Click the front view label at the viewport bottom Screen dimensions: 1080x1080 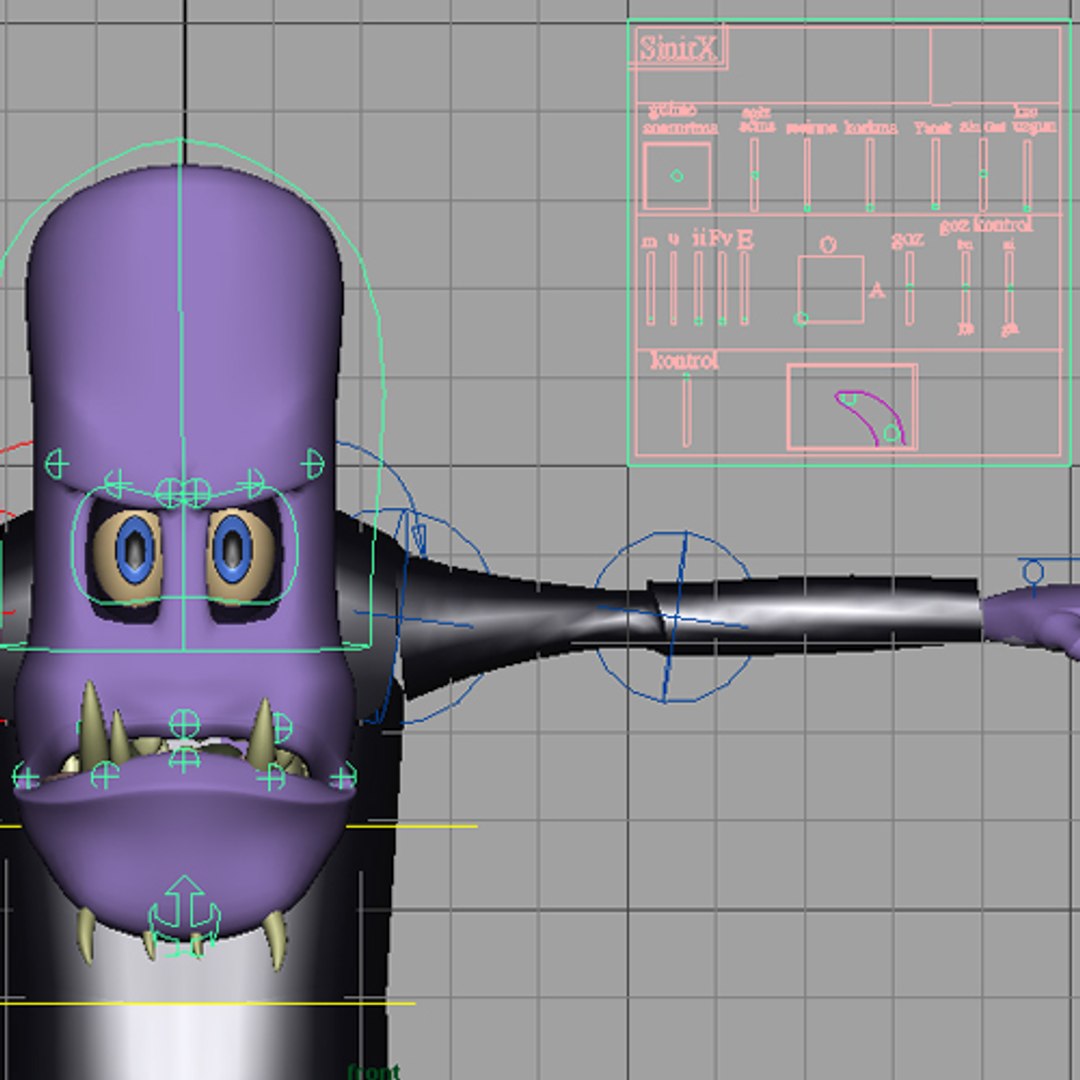374,1072
